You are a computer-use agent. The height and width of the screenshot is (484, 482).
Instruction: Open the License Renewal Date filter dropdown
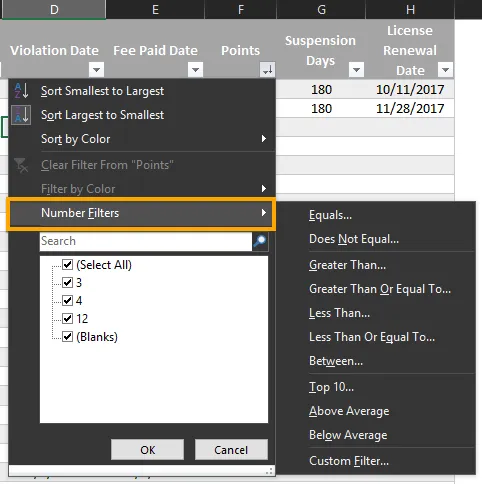(x=445, y=70)
